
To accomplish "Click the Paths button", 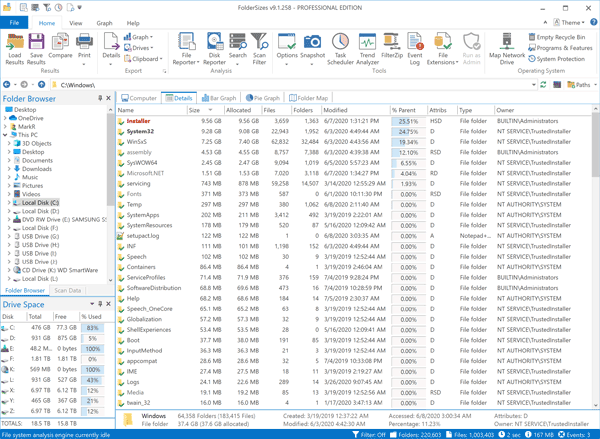I will point(579,85).
